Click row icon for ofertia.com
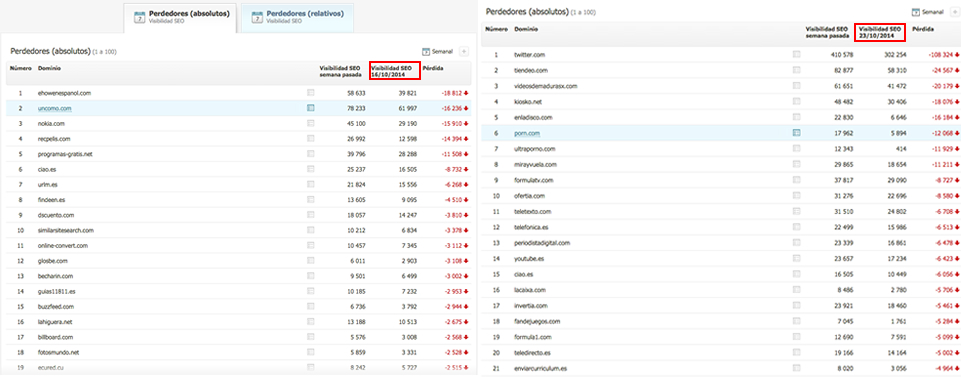 click(796, 196)
